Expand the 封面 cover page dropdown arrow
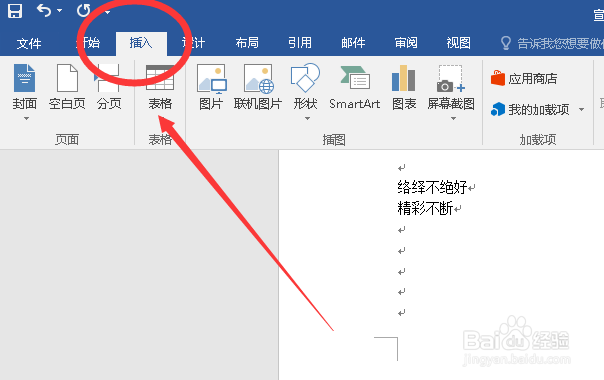The width and height of the screenshot is (604, 380). pyautogui.click(x=26, y=118)
